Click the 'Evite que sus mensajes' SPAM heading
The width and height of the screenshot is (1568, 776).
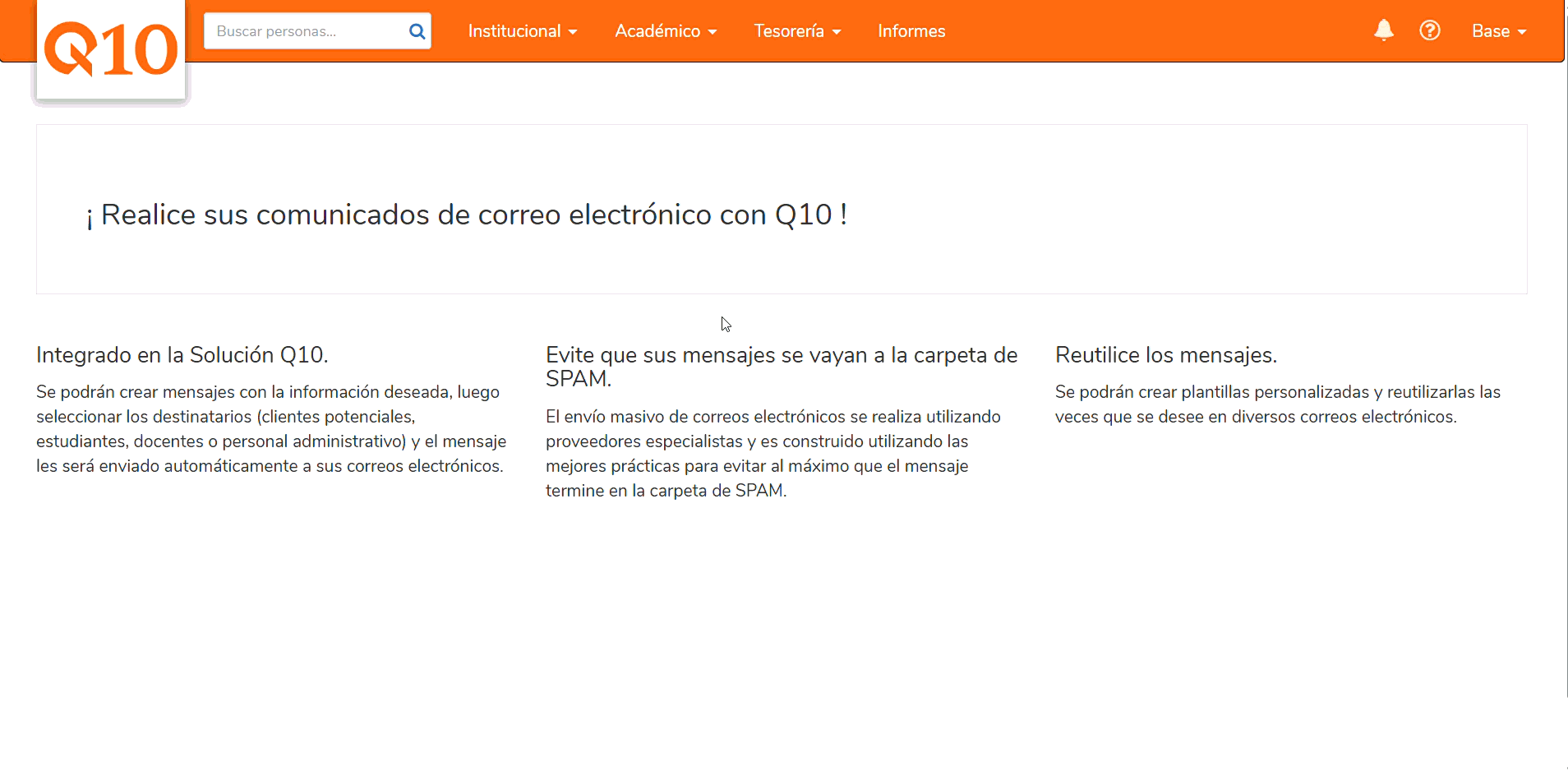[x=782, y=367]
